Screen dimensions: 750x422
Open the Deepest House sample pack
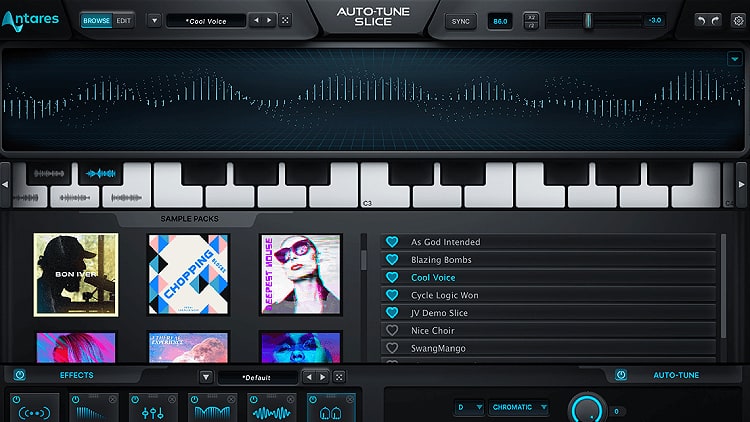click(x=301, y=275)
